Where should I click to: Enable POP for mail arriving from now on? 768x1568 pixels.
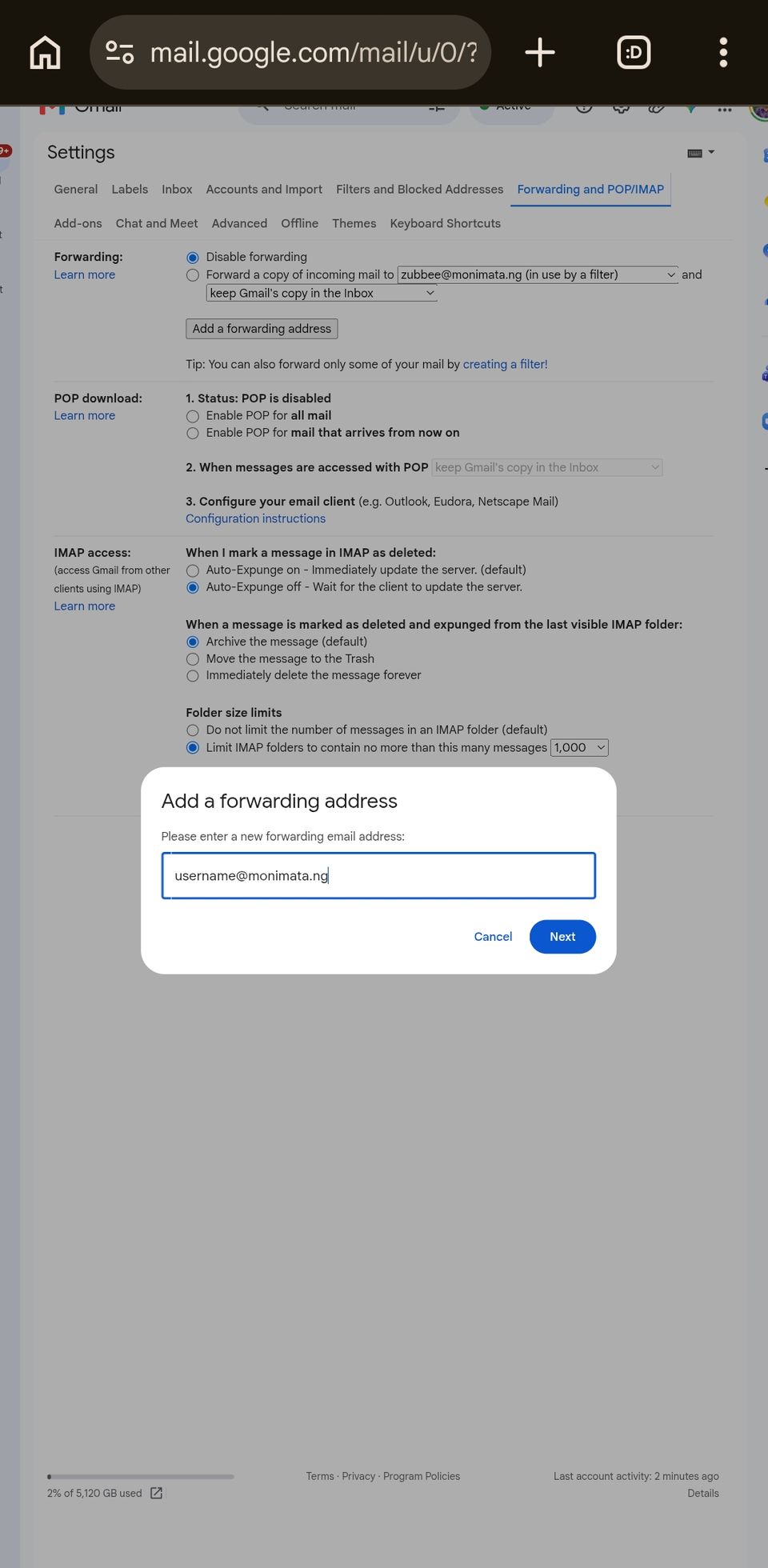click(x=193, y=433)
